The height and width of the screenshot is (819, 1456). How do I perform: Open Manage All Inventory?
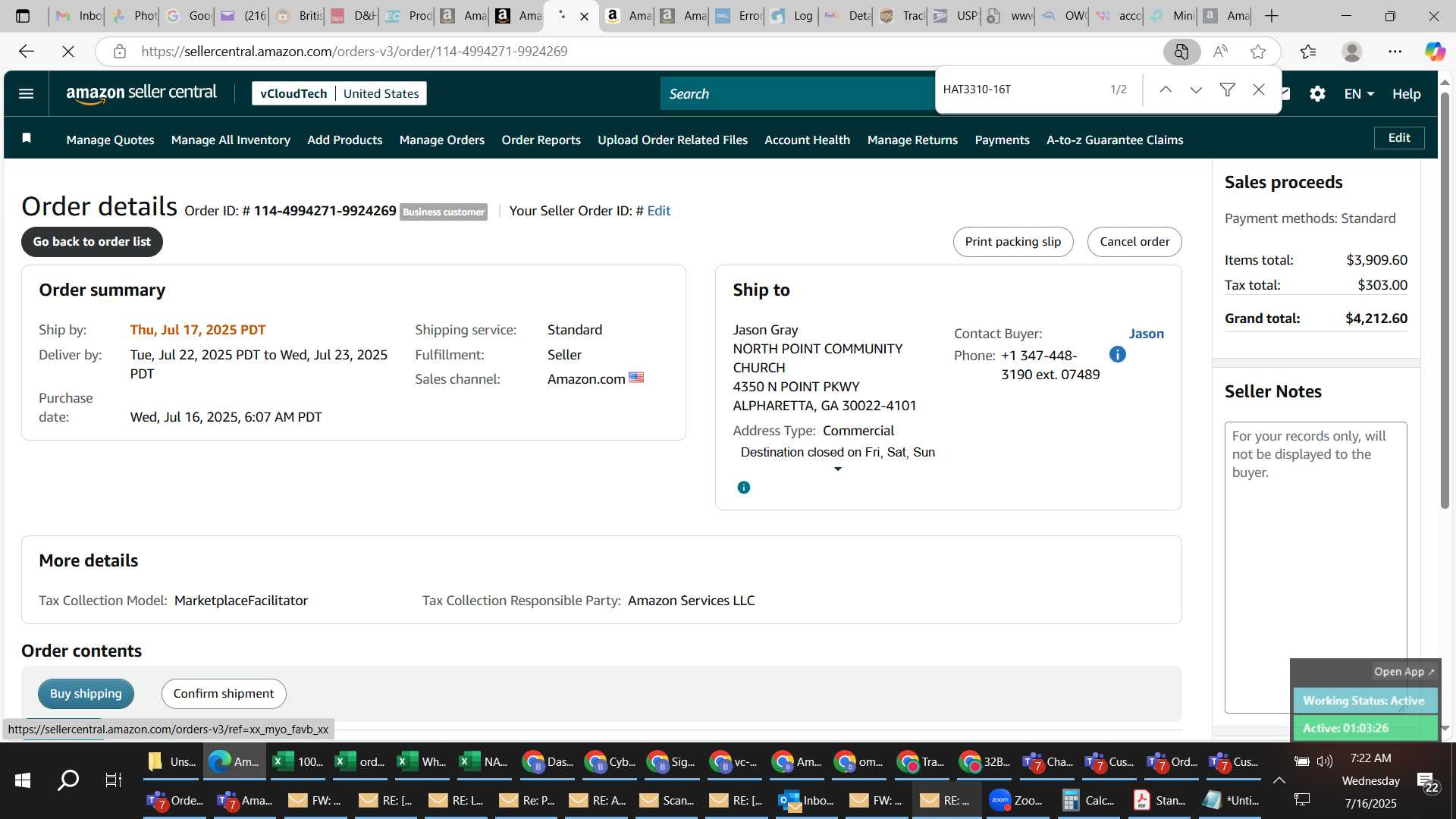pyautogui.click(x=231, y=140)
